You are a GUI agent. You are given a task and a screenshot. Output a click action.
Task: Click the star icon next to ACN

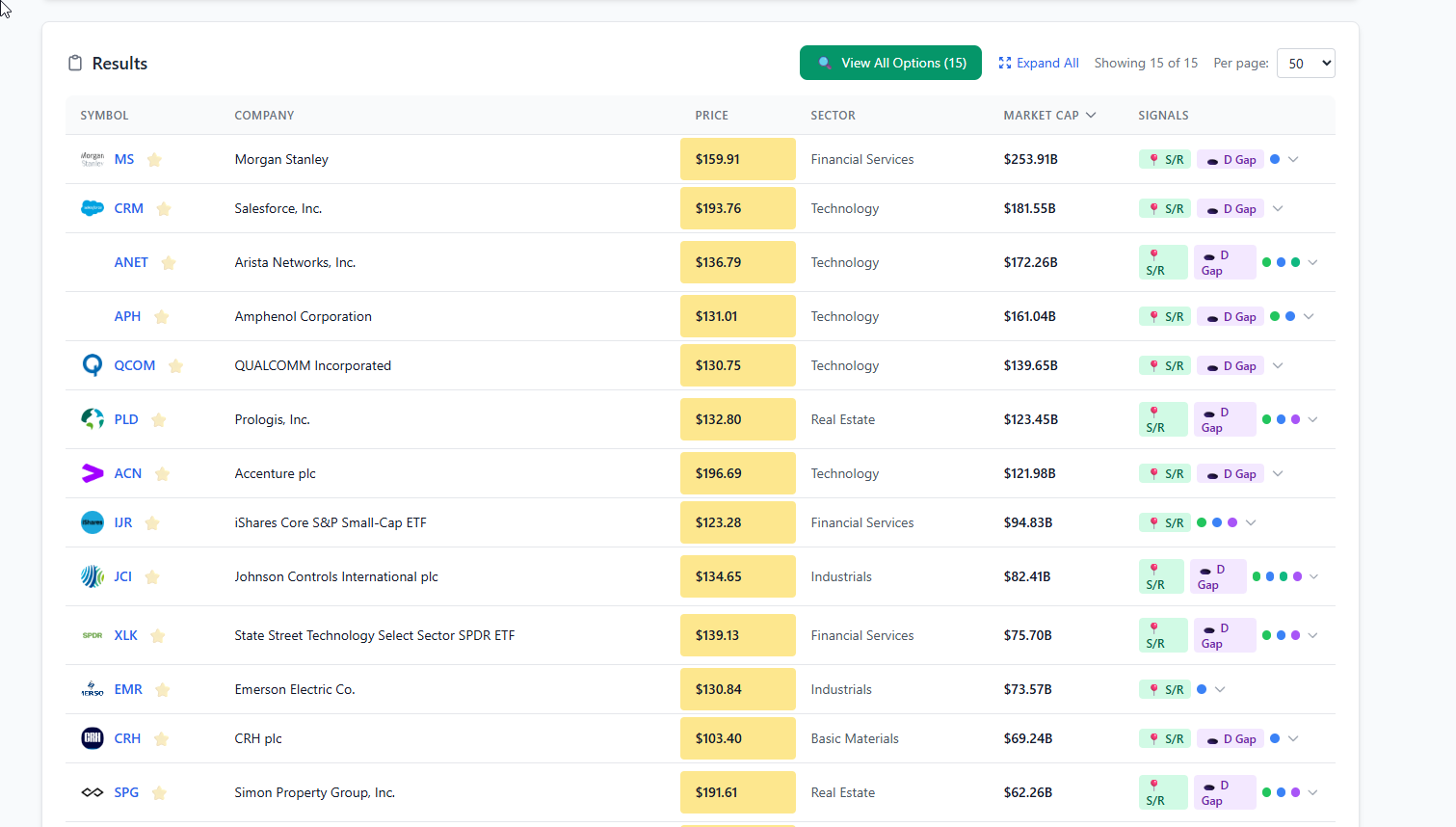(163, 474)
